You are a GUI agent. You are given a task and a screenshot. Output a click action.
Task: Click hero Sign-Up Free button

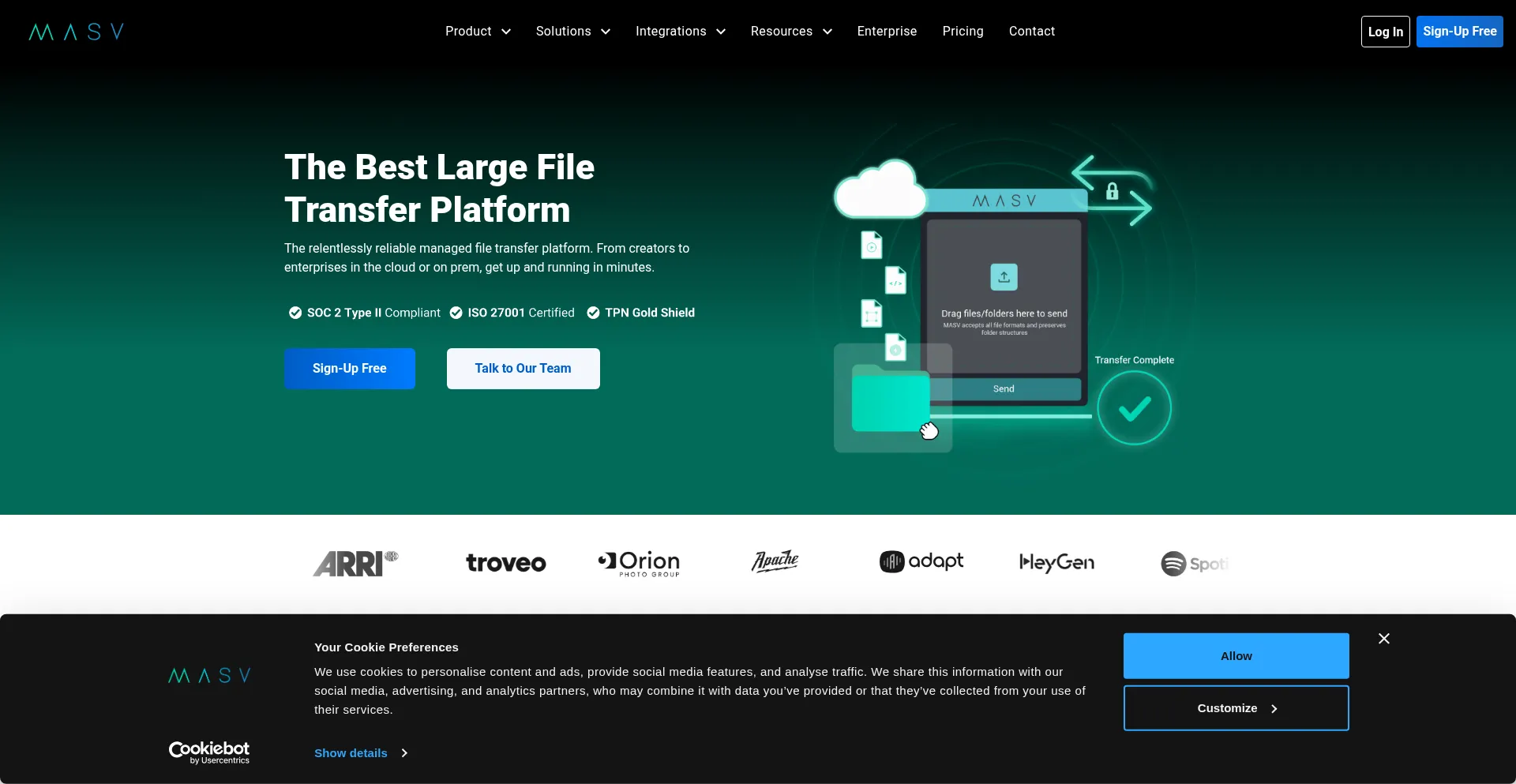tap(349, 369)
